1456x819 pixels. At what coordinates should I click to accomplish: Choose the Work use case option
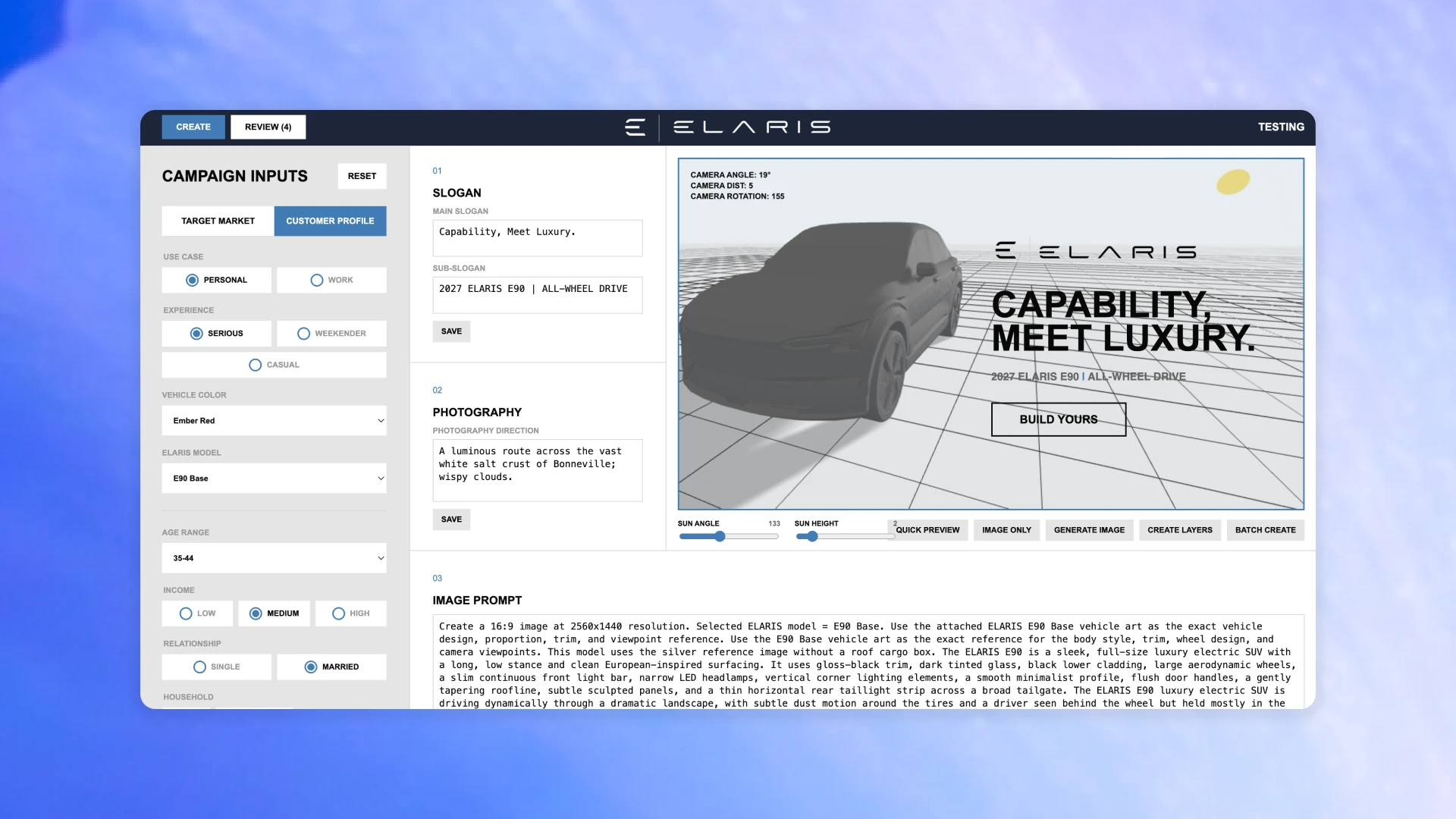point(331,280)
